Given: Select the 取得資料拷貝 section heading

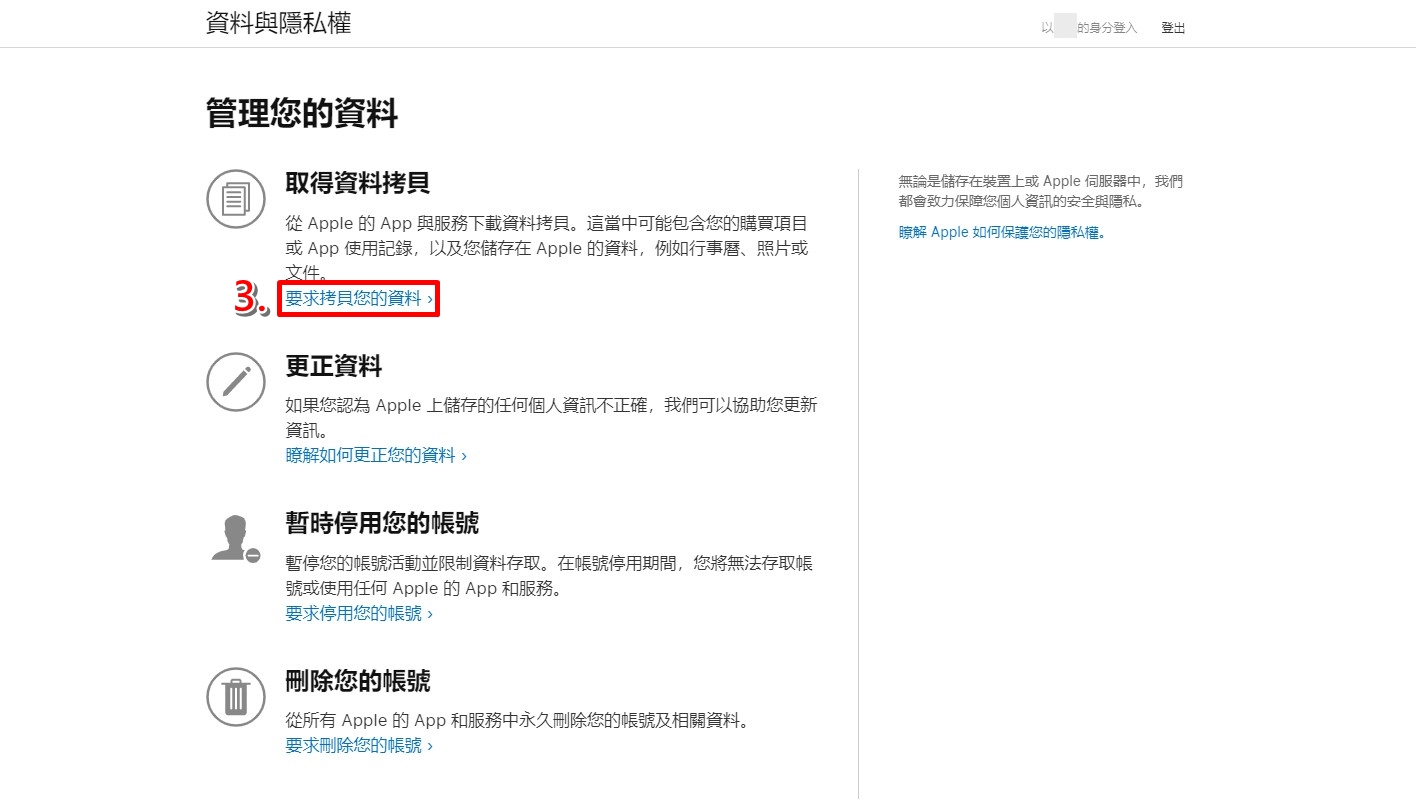Looking at the screenshot, I should tap(358, 183).
